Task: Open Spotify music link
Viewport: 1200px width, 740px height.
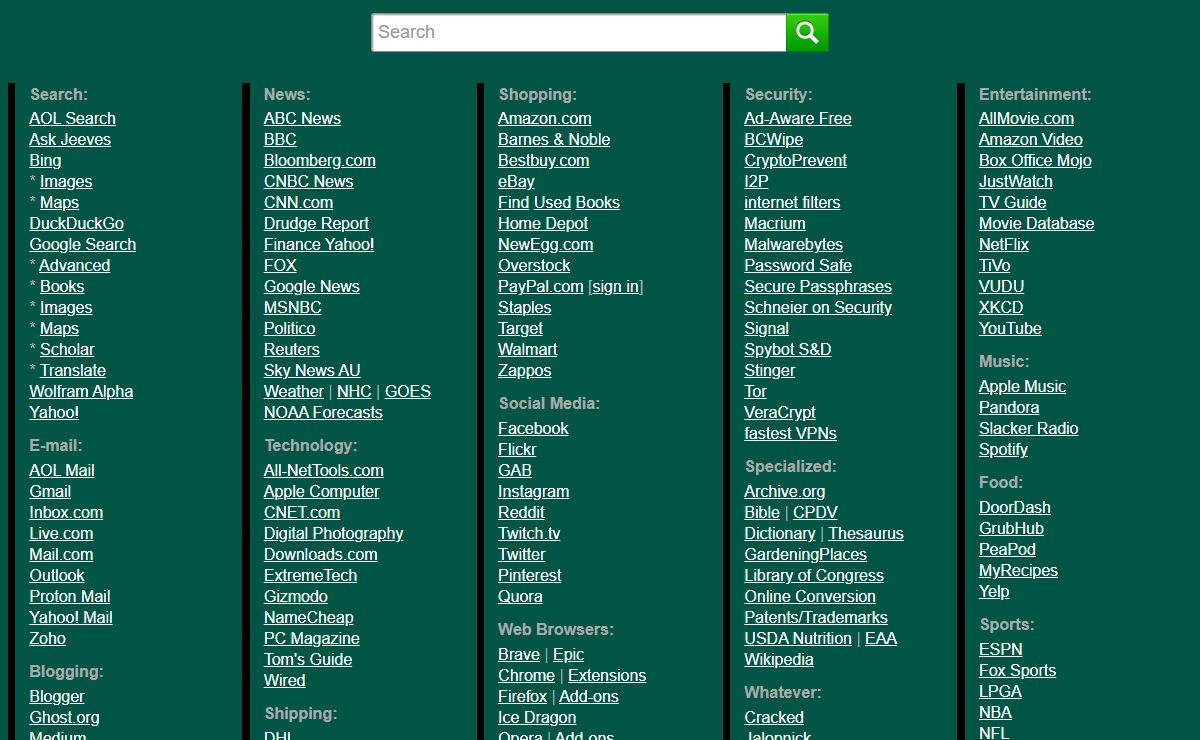Action: coord(1003,449)
